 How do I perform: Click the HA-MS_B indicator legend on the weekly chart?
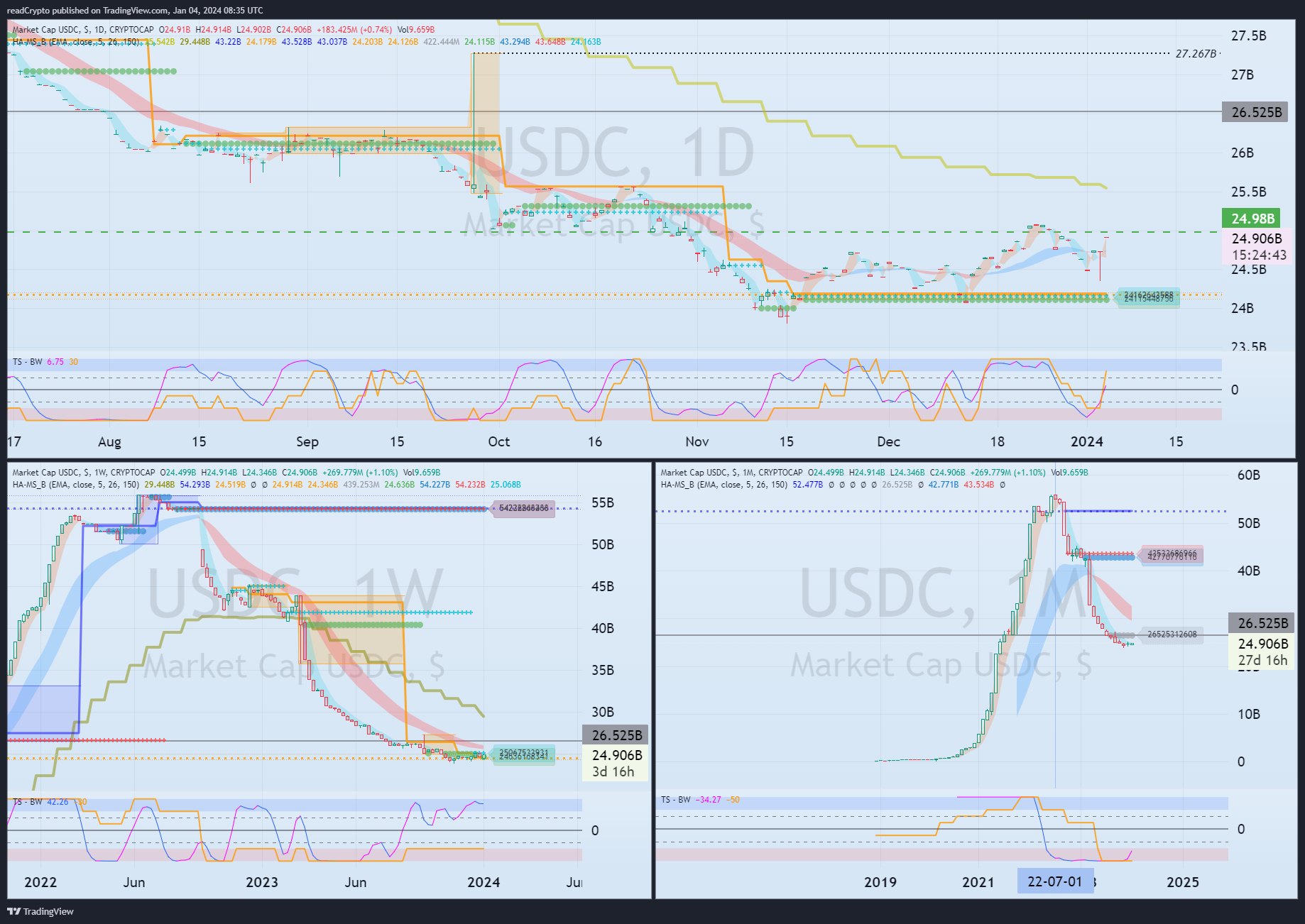coord(76,485)
